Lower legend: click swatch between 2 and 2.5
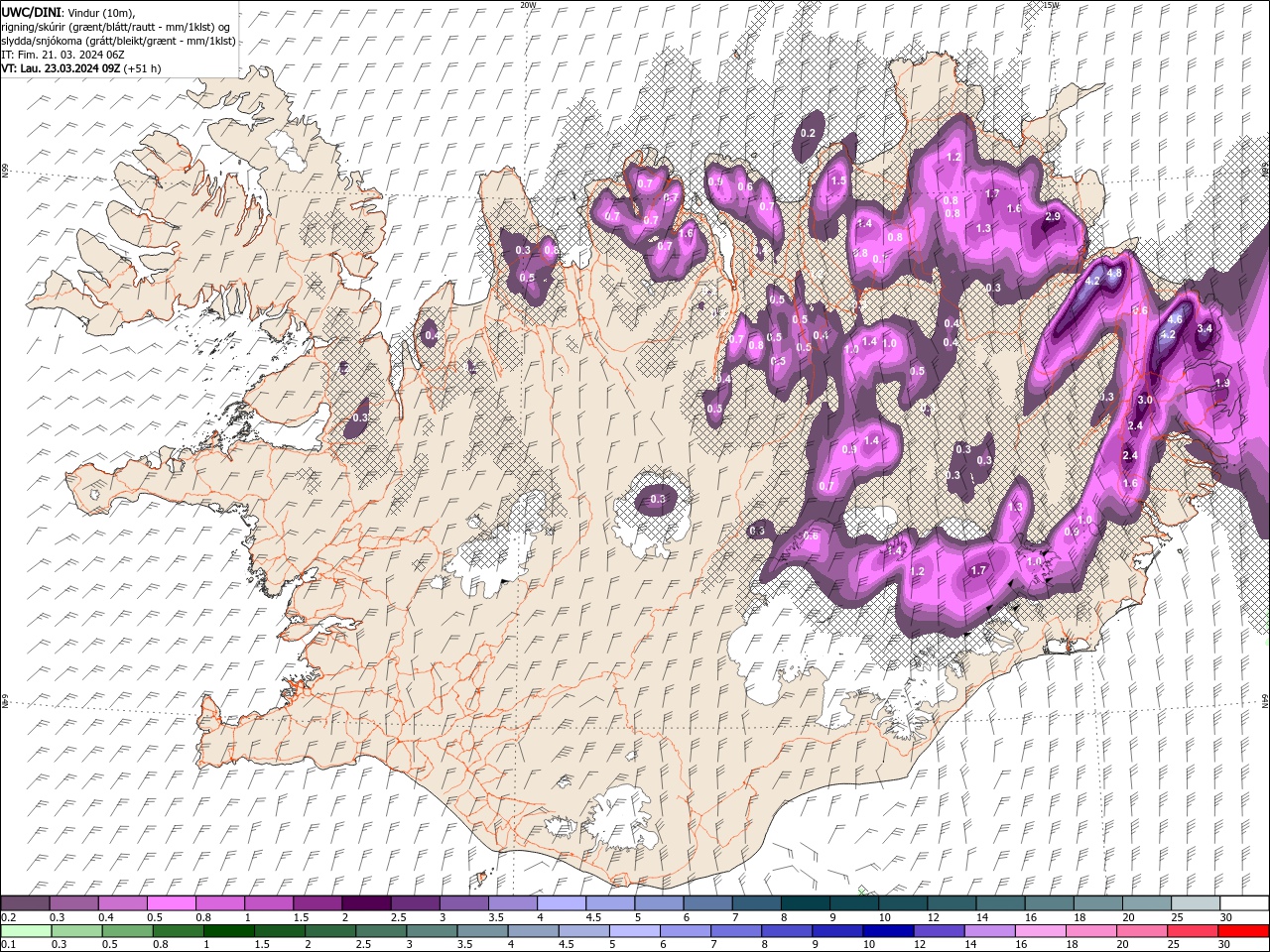Viewport: 1270px width, 952px height. tap(330, 931)
